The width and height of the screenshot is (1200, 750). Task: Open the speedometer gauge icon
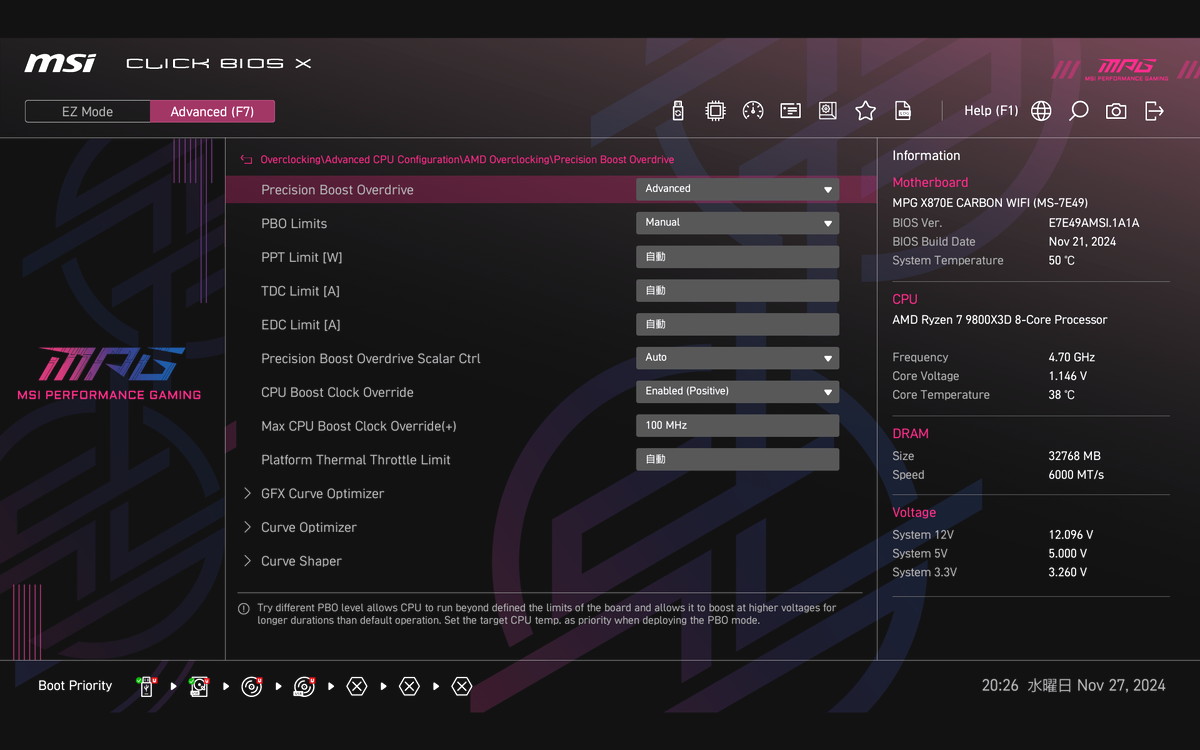pyautogui.click(x=753, y=111)
